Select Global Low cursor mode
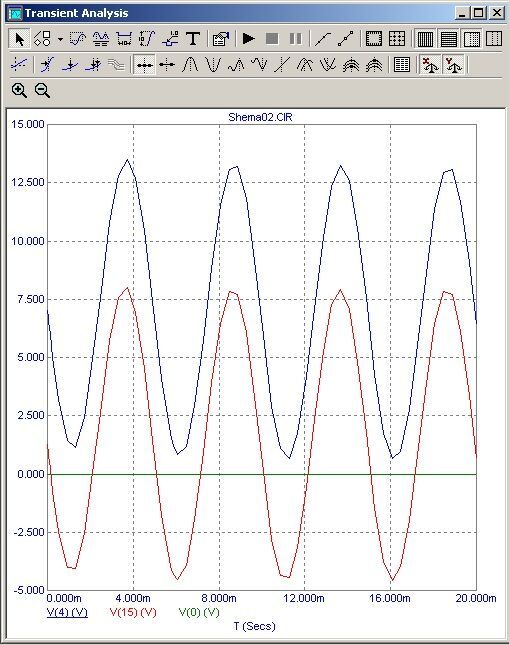 [x=328, y=65]
